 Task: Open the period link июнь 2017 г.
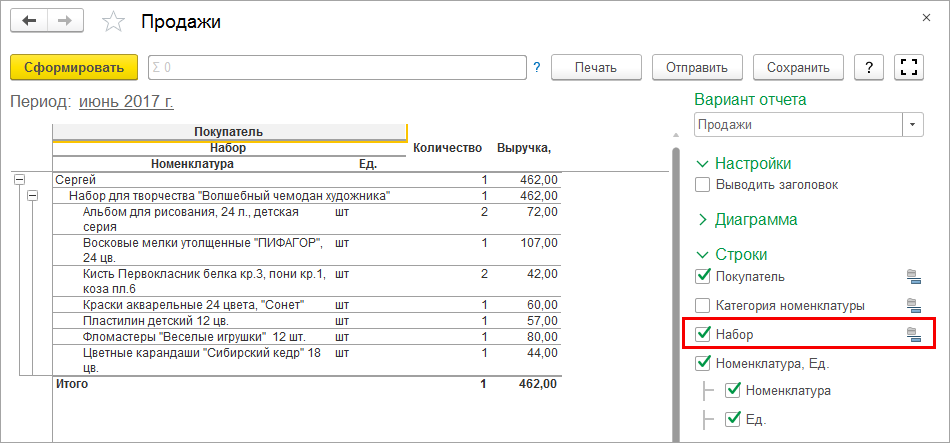(x=125, y=102)
